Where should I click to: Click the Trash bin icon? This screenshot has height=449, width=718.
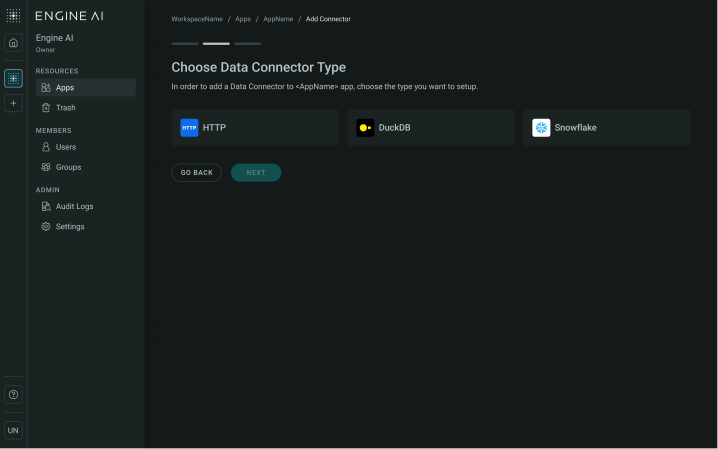[46, 108]
